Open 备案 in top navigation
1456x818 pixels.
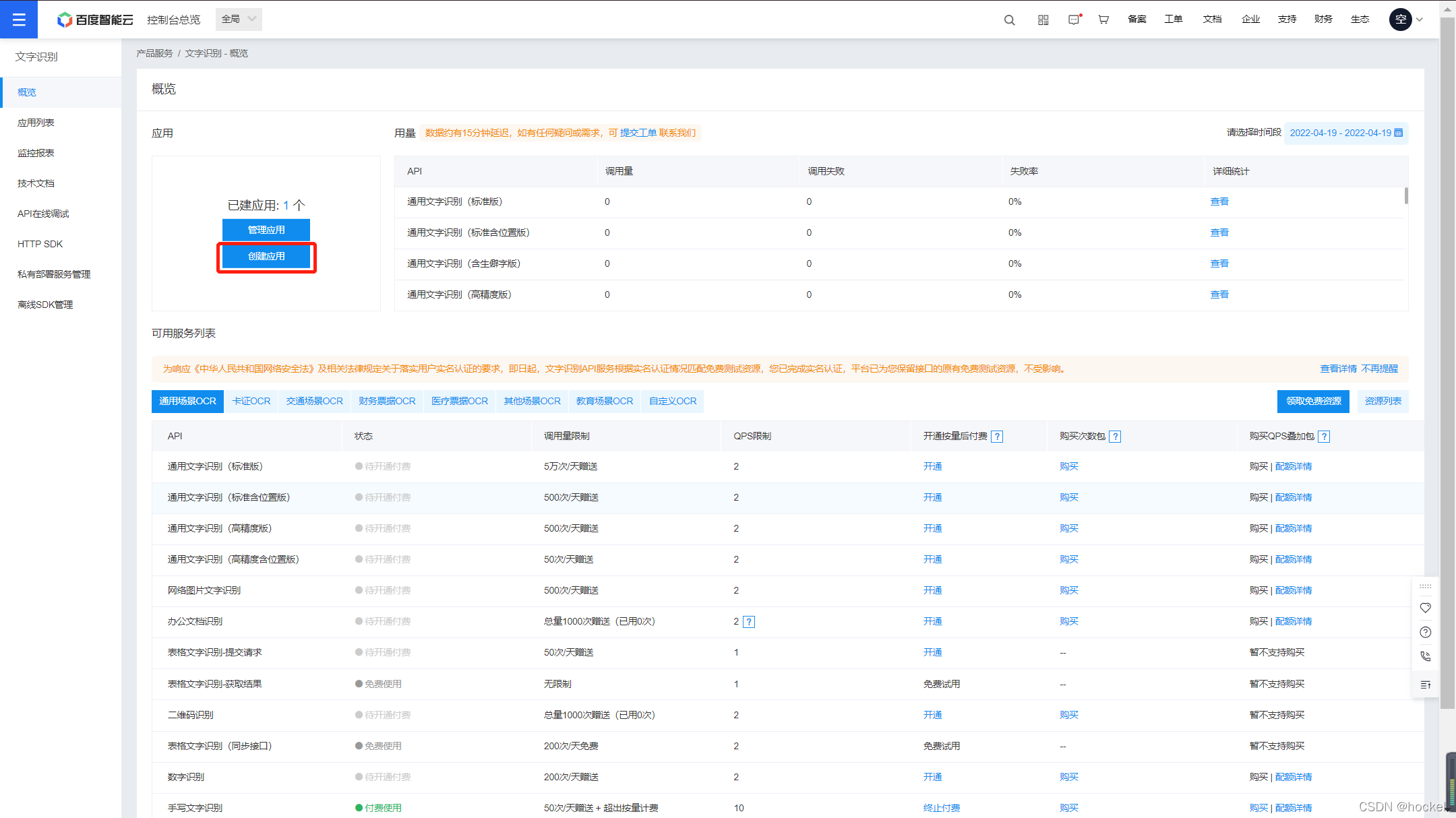click(x=1136, y=20)
